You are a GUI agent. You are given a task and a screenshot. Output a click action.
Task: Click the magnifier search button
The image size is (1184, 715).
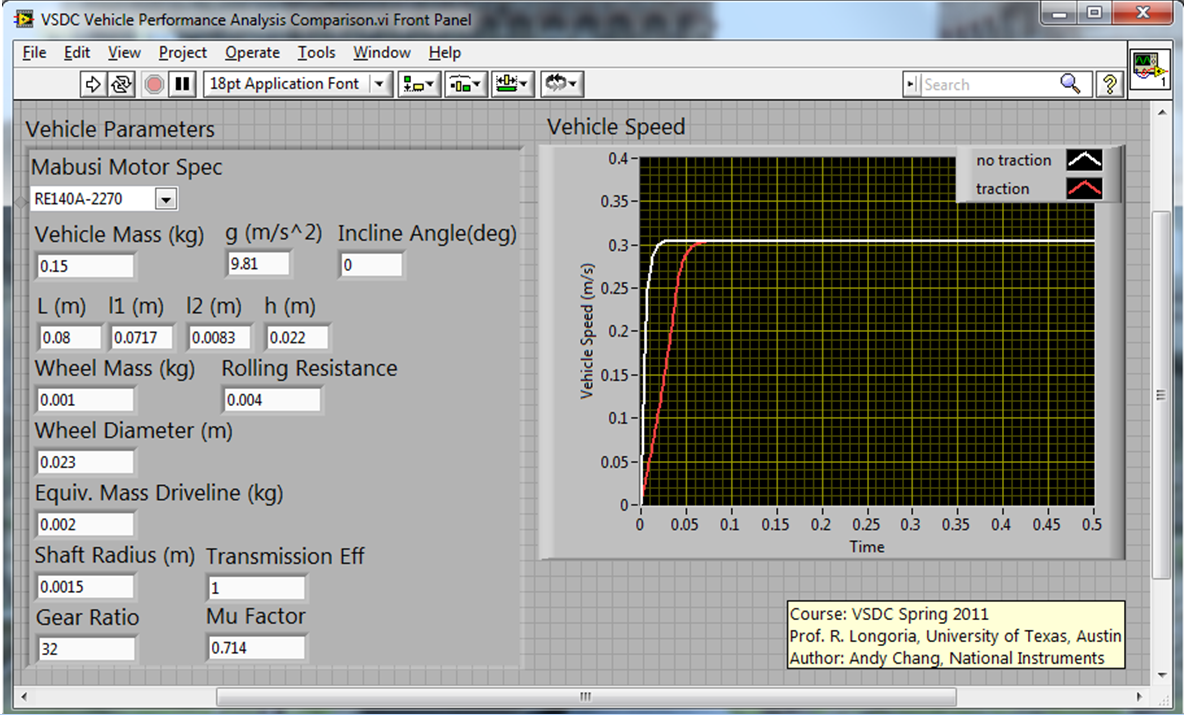[x=1070, y=84]
